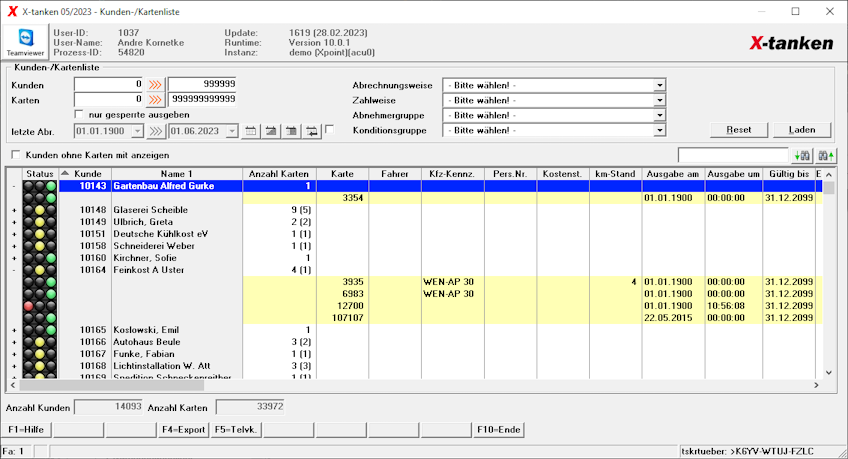Click the table's vertical scrollbar down arrow

point(829,372)
